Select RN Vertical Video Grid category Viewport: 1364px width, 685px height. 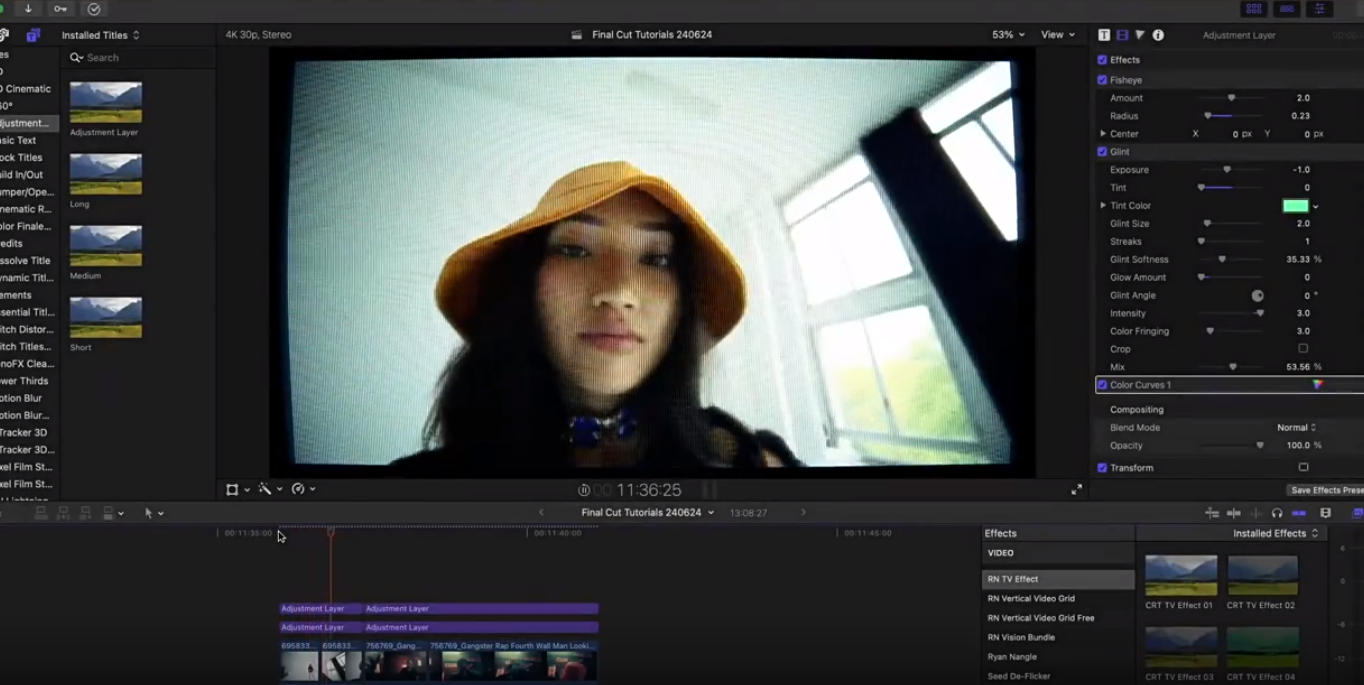pos(1031,599)
